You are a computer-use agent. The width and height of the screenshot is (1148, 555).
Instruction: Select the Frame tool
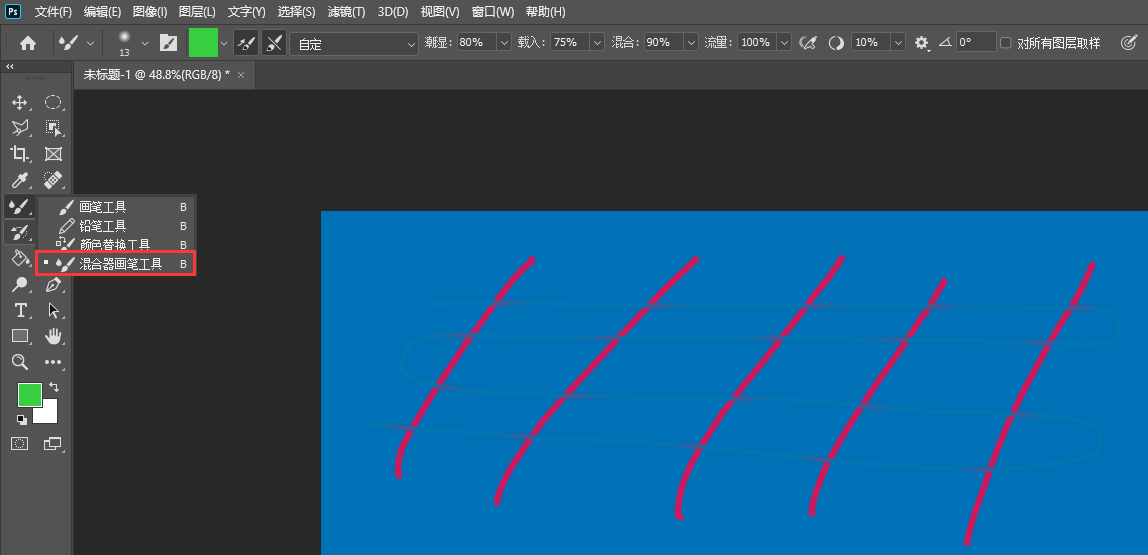(x=53, y=154)
